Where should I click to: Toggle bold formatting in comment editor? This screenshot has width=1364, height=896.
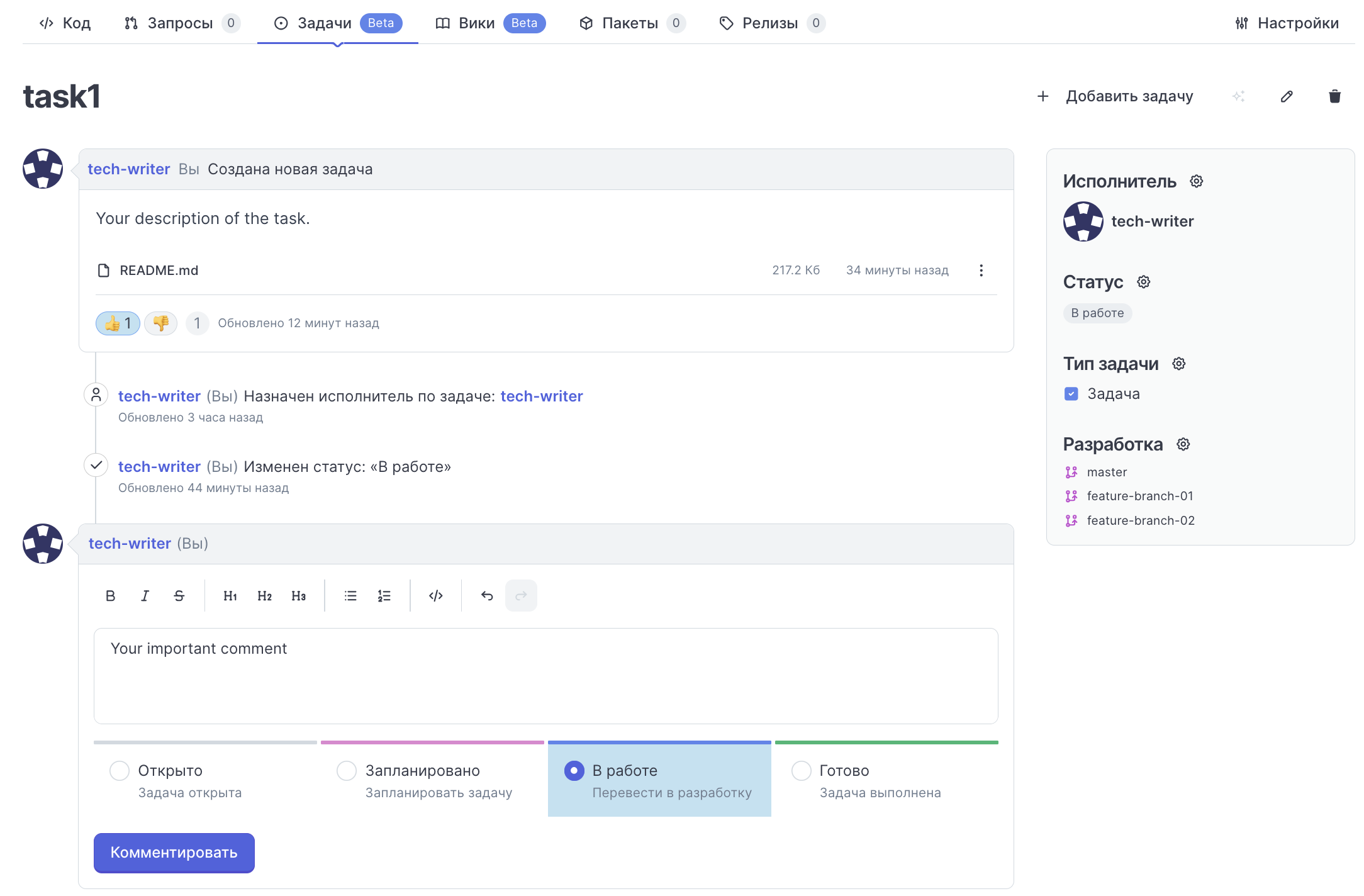coord(110,596)
